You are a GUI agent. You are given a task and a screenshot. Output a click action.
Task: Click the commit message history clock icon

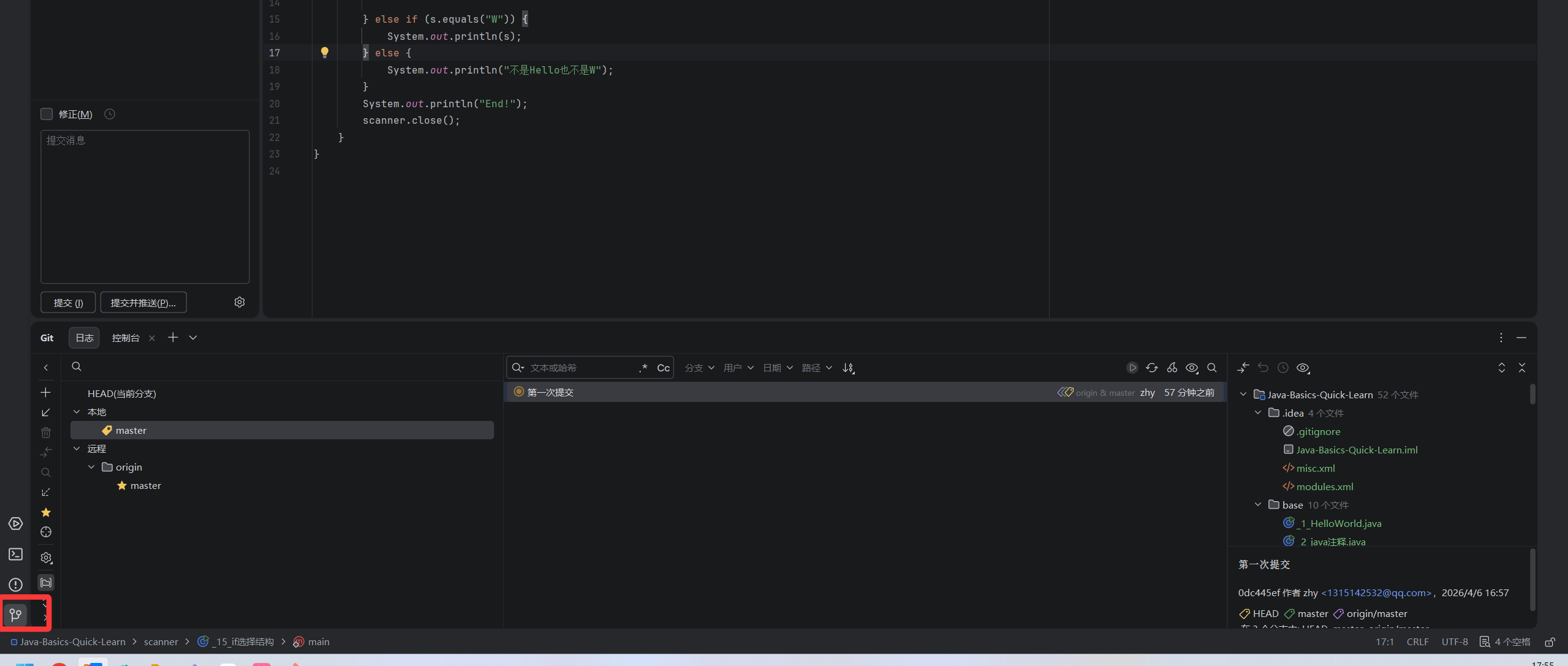click(x=110, y=114)
